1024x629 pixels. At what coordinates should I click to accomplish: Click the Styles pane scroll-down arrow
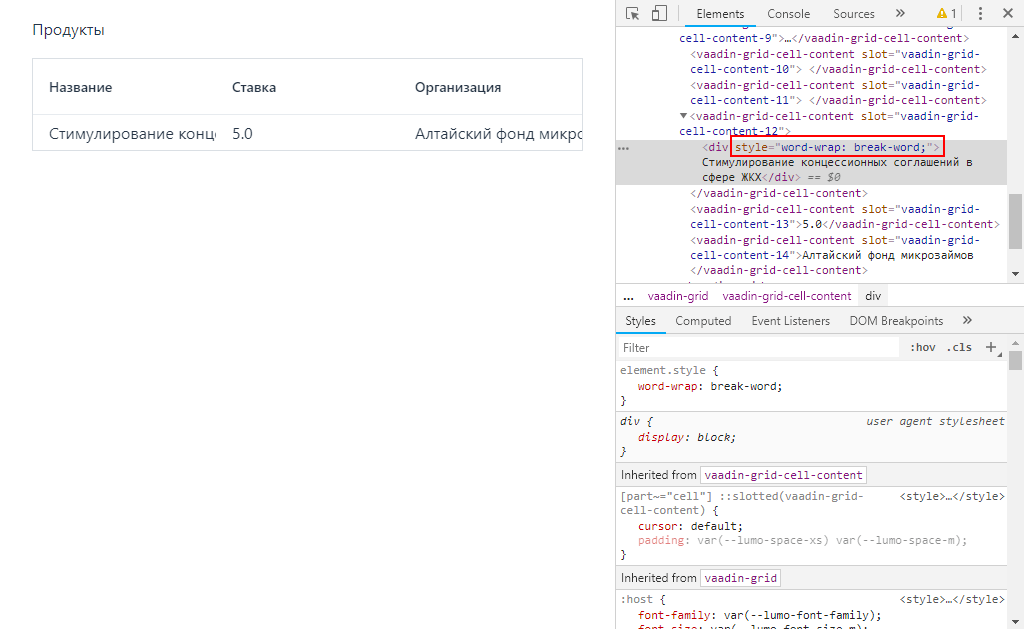(1015, 622)
